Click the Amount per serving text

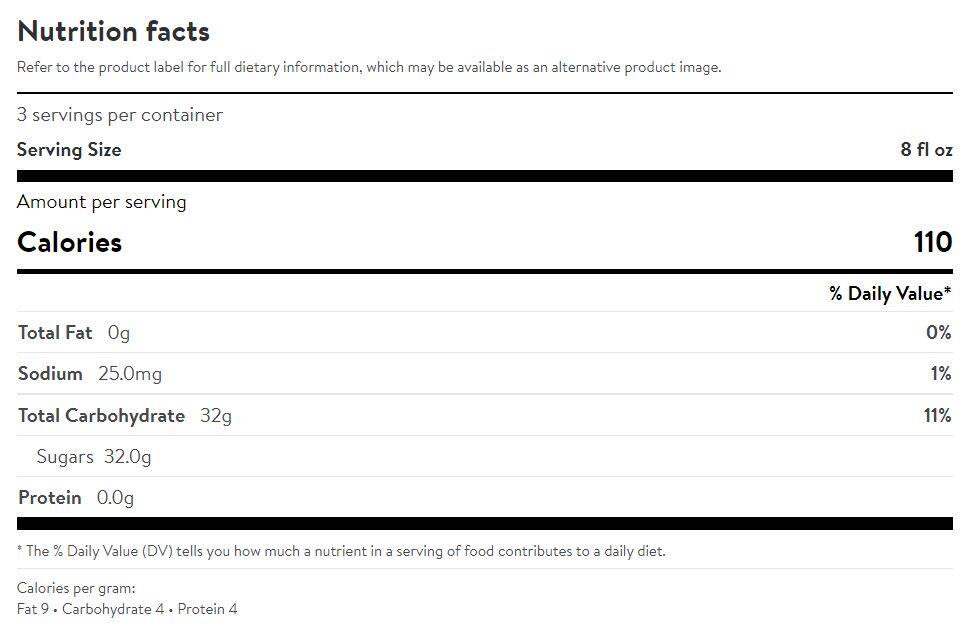tap(102, 202)
